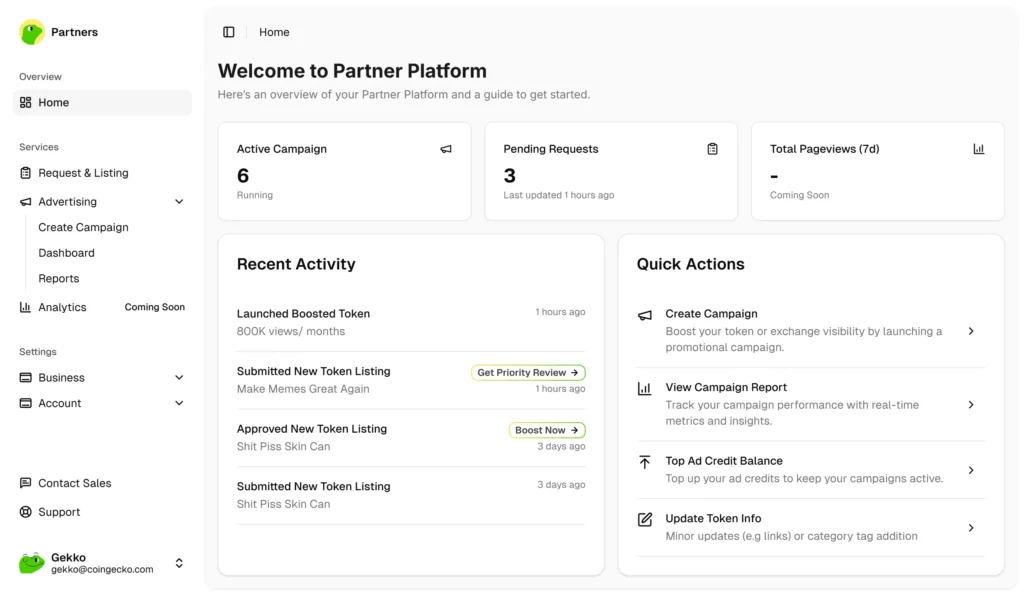Screen dimensions: 1024x595
Task: Click the clipboard icon on Pending Requests card
Action: point(712,148)
